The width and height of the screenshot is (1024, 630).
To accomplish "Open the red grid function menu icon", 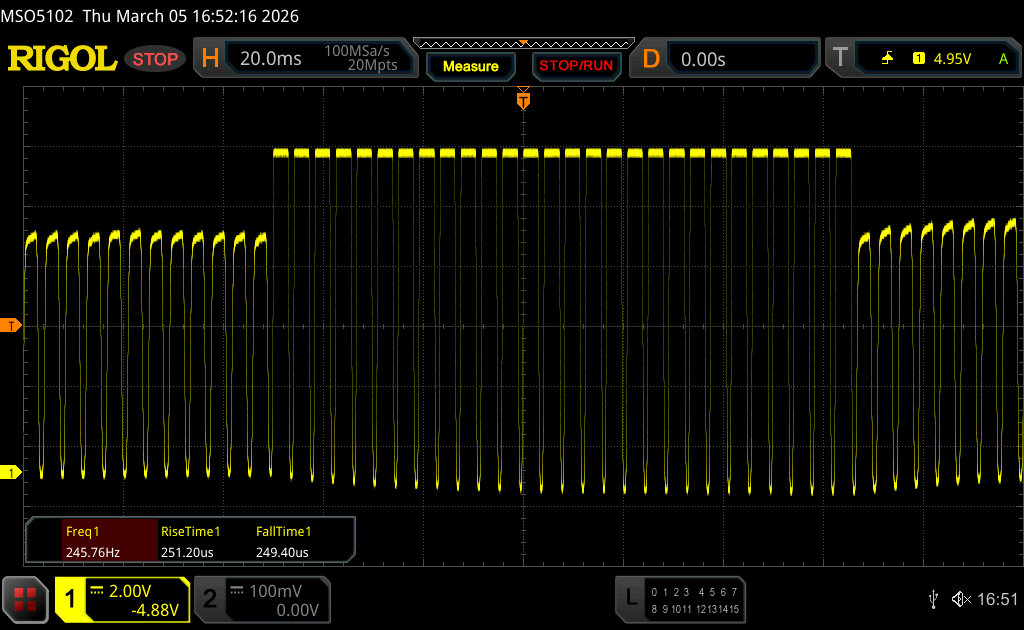I will 25,598.
